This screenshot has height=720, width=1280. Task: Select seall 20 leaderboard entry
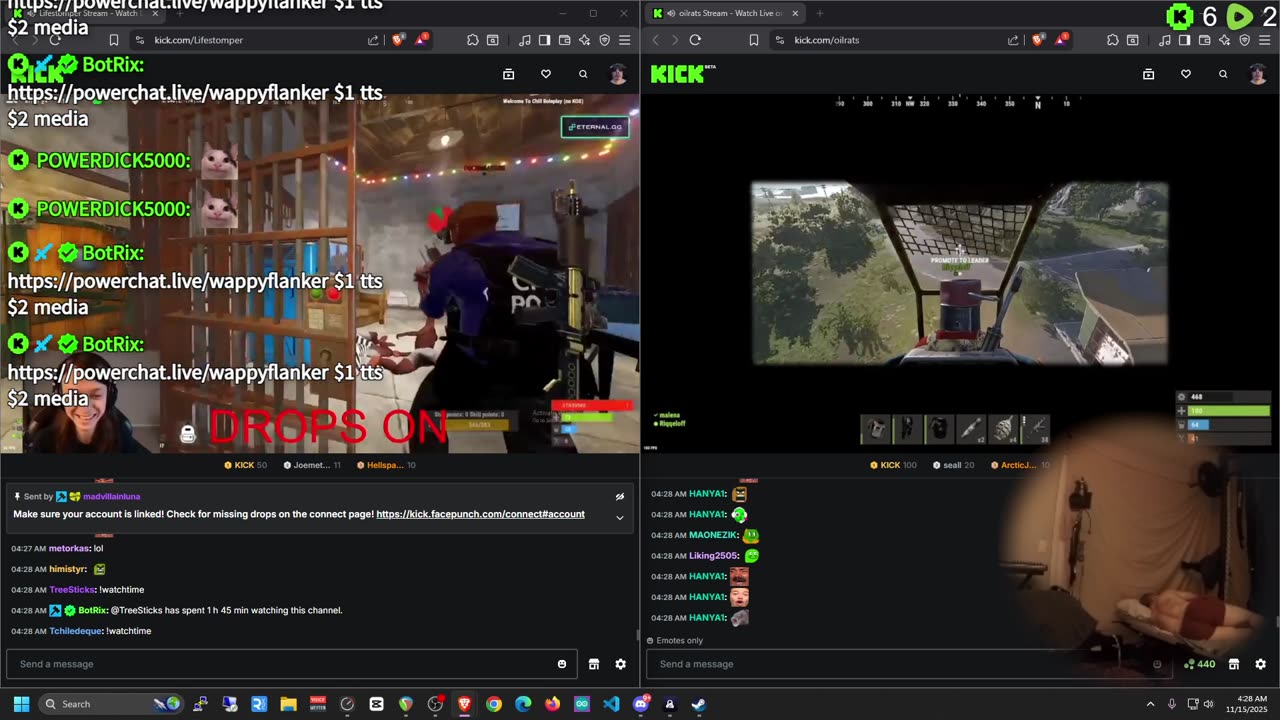[953, 465]
